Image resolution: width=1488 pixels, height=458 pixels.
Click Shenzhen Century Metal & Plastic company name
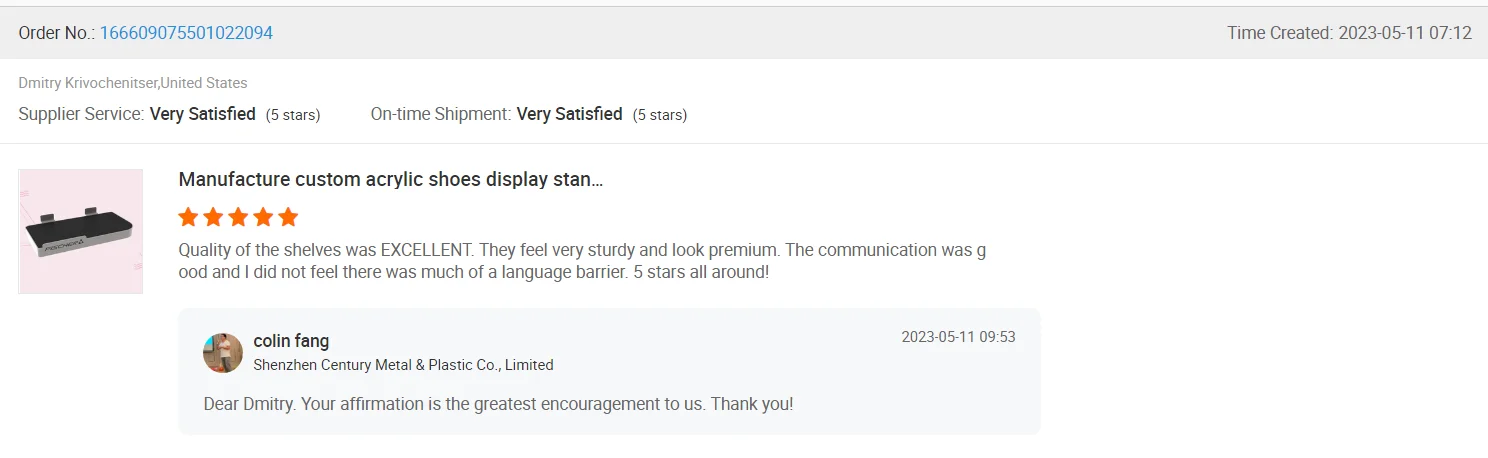coord(403,365)
